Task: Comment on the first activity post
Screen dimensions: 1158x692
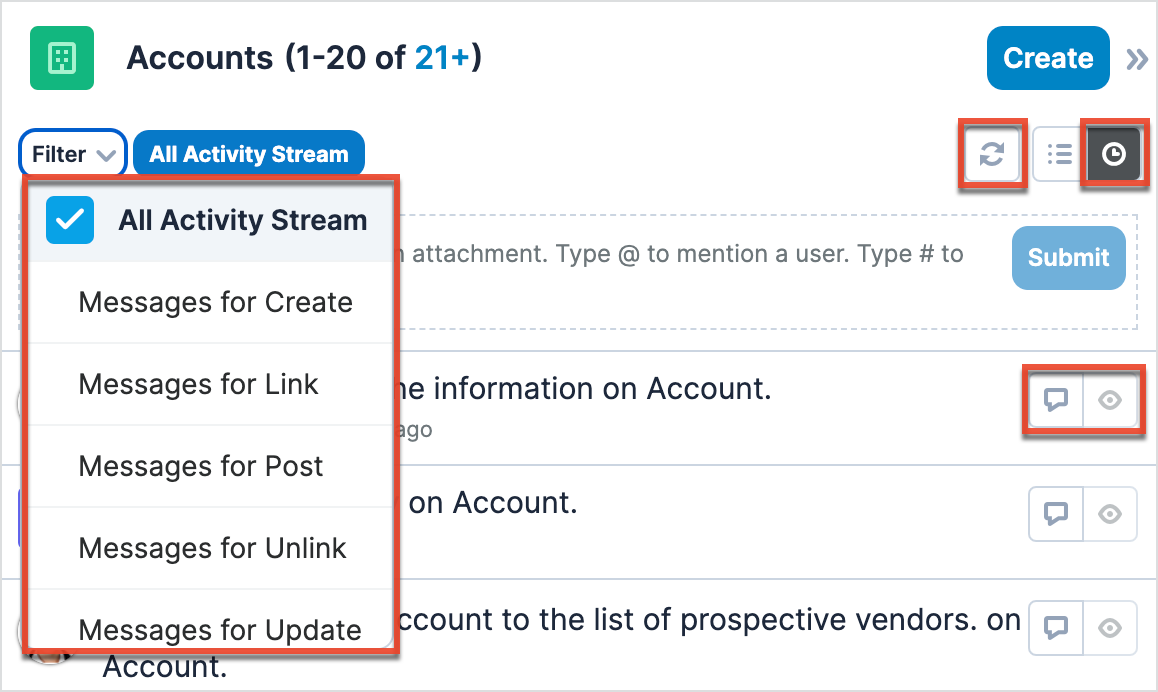Action: 1056,401
